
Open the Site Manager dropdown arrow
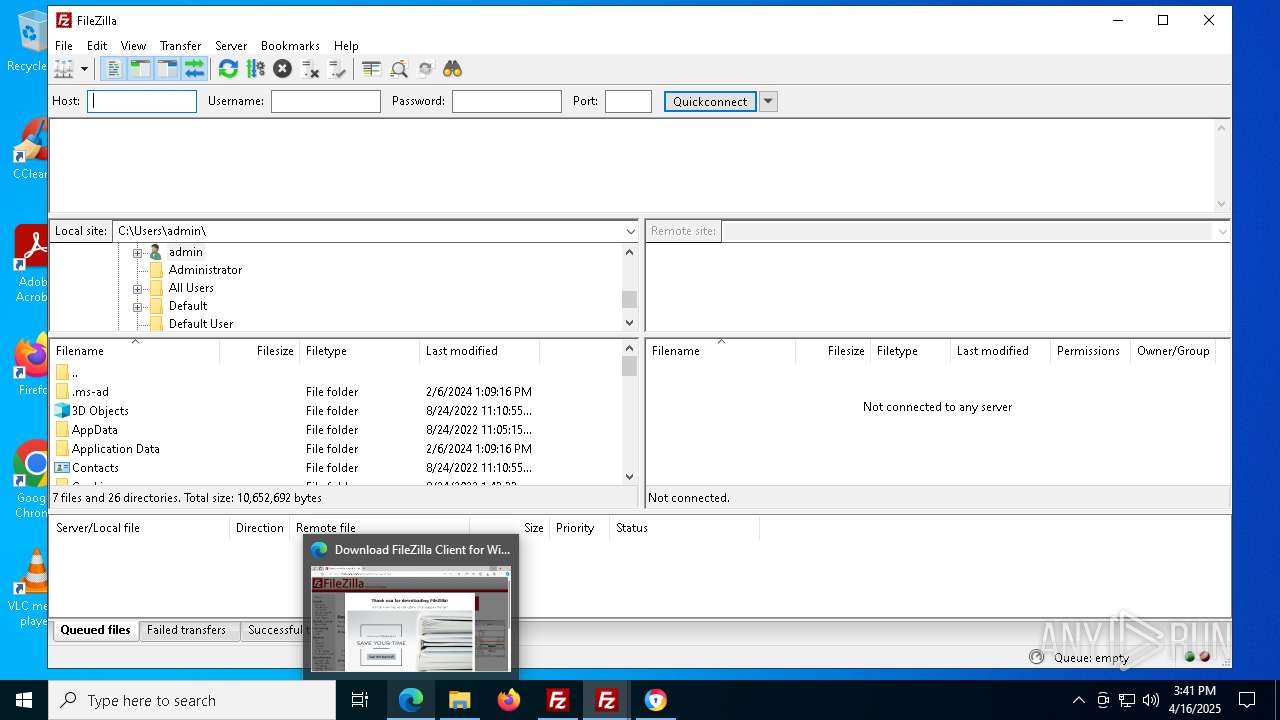click(84, 69)
